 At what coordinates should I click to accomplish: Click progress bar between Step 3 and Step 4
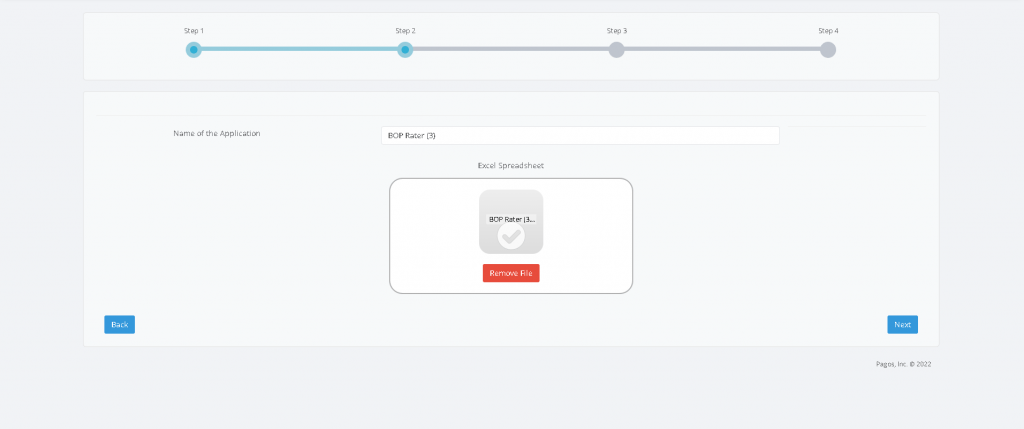pyautogui.click(x=722, y=50)
